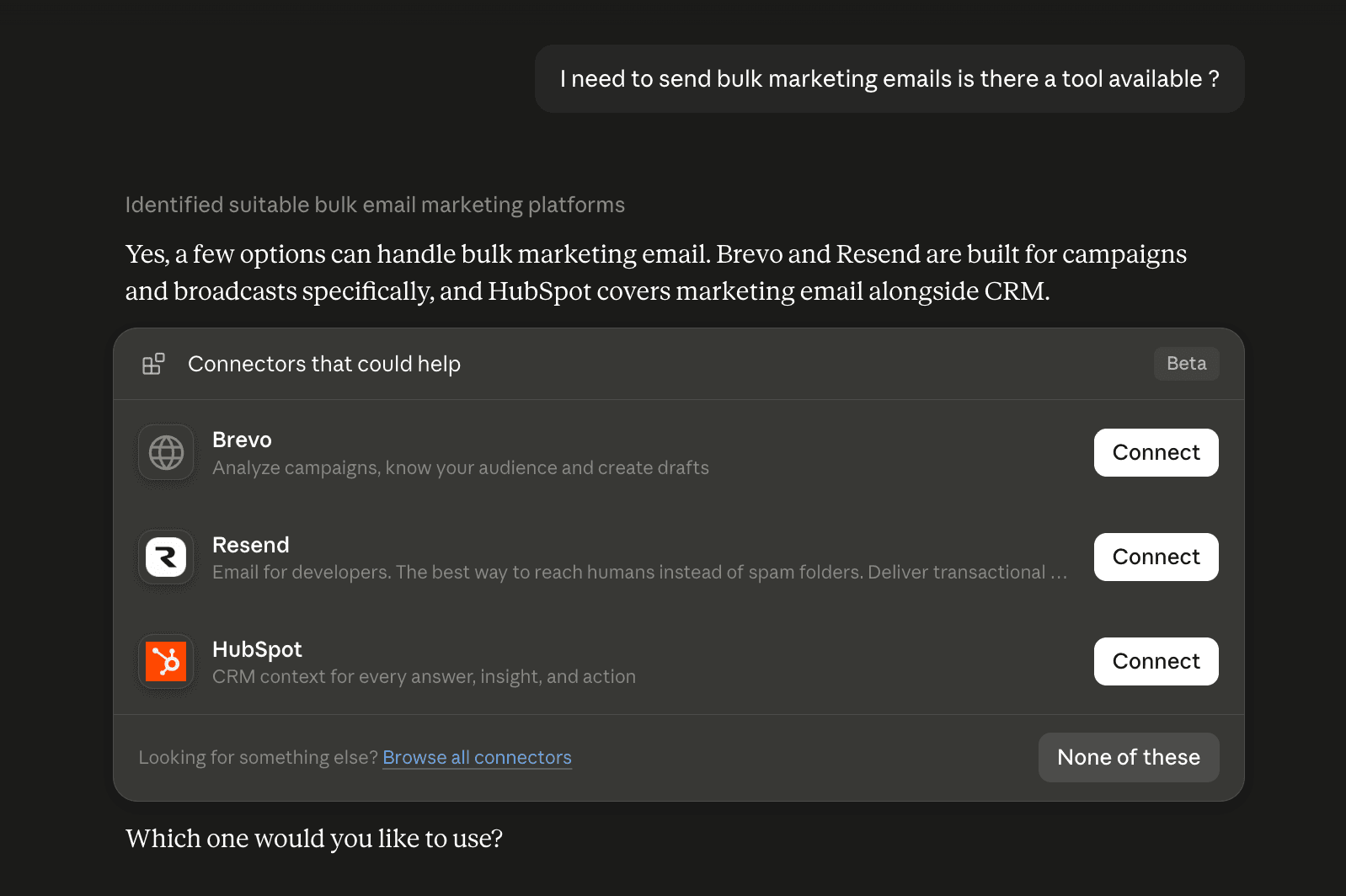Click 'Connectors that could help' heading

pos(324,364)
